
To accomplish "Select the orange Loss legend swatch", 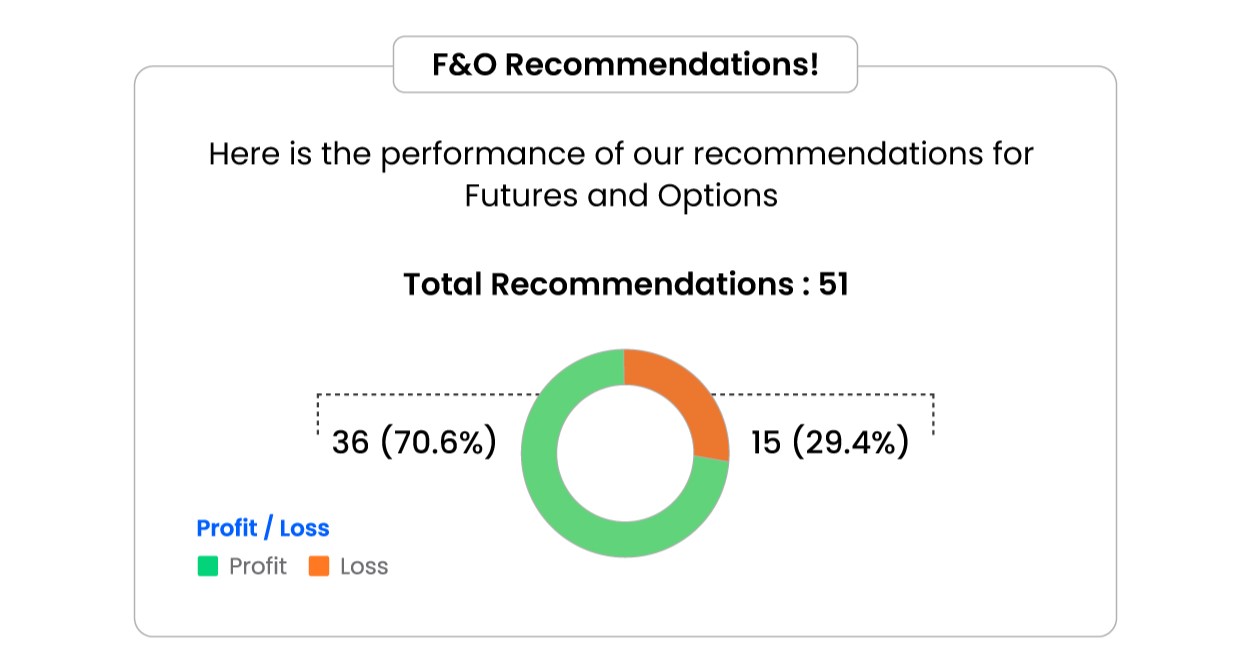I will (319, 566).
